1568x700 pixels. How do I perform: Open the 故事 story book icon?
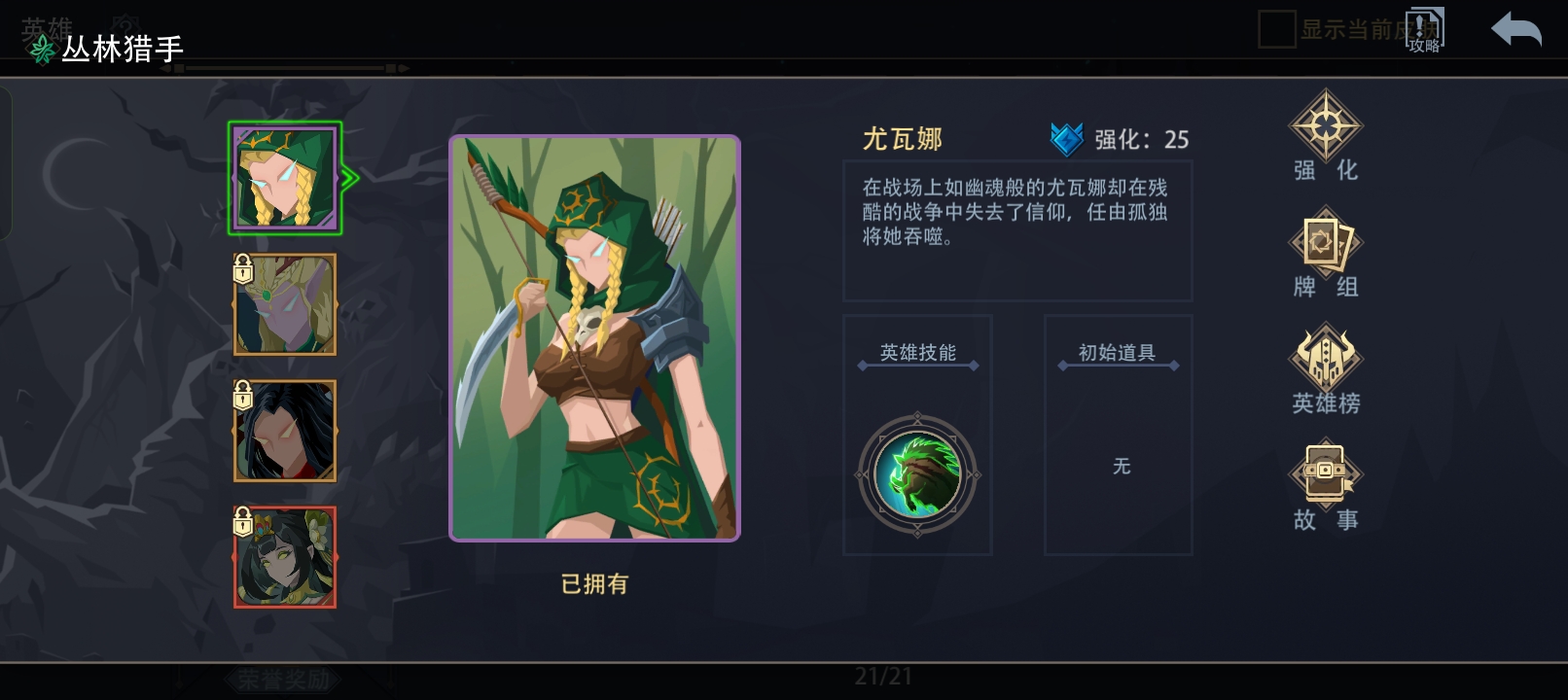(x=1325, y=475)
